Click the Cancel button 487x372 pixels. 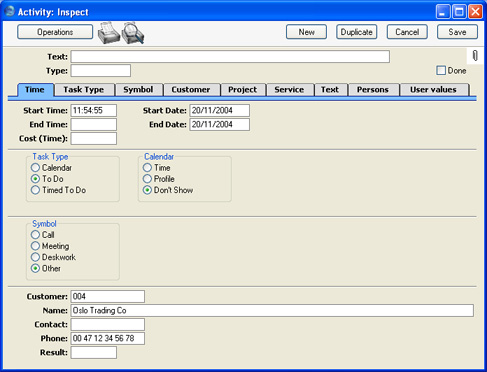point(407,32)
